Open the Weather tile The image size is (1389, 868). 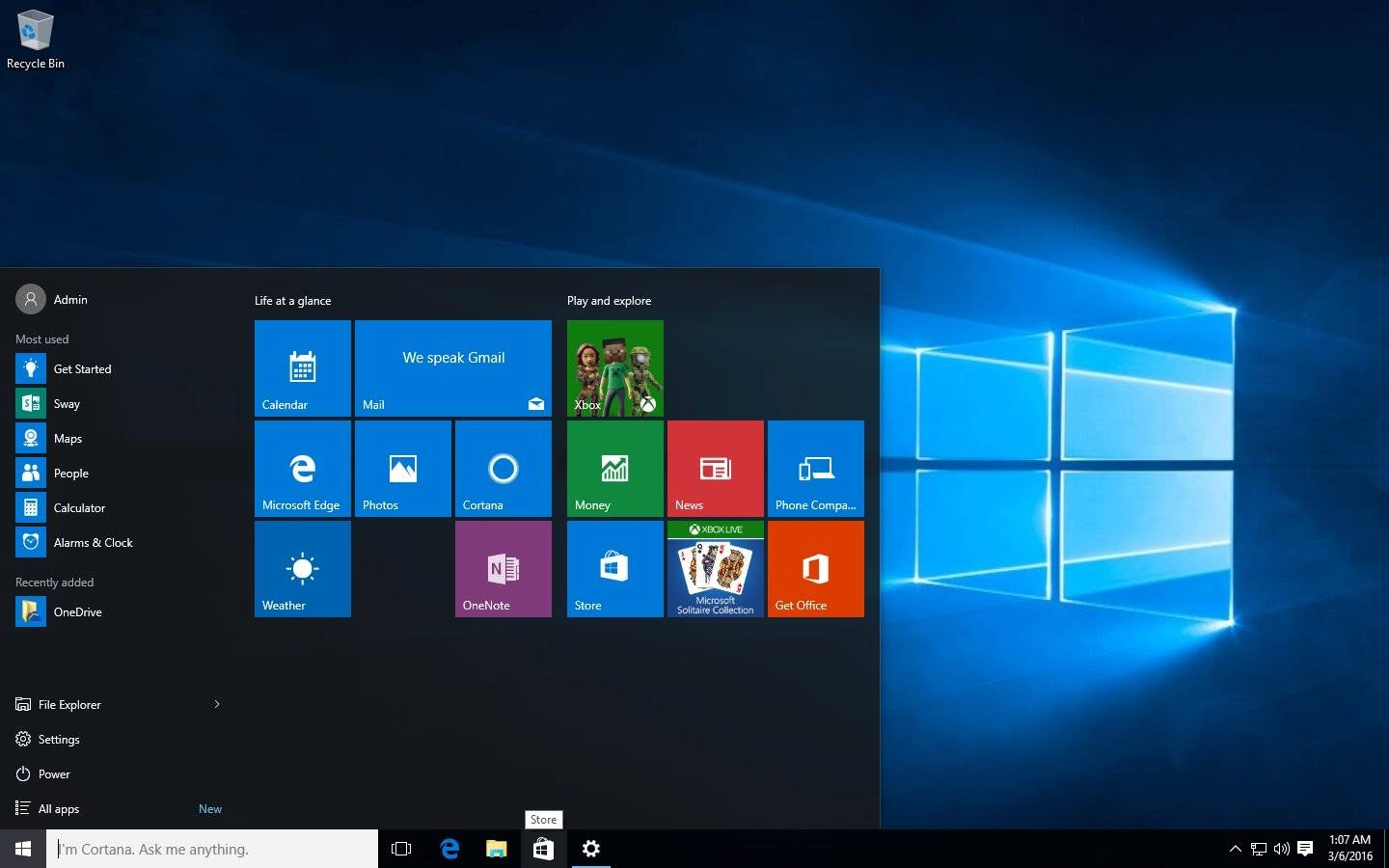pos(303,569)
